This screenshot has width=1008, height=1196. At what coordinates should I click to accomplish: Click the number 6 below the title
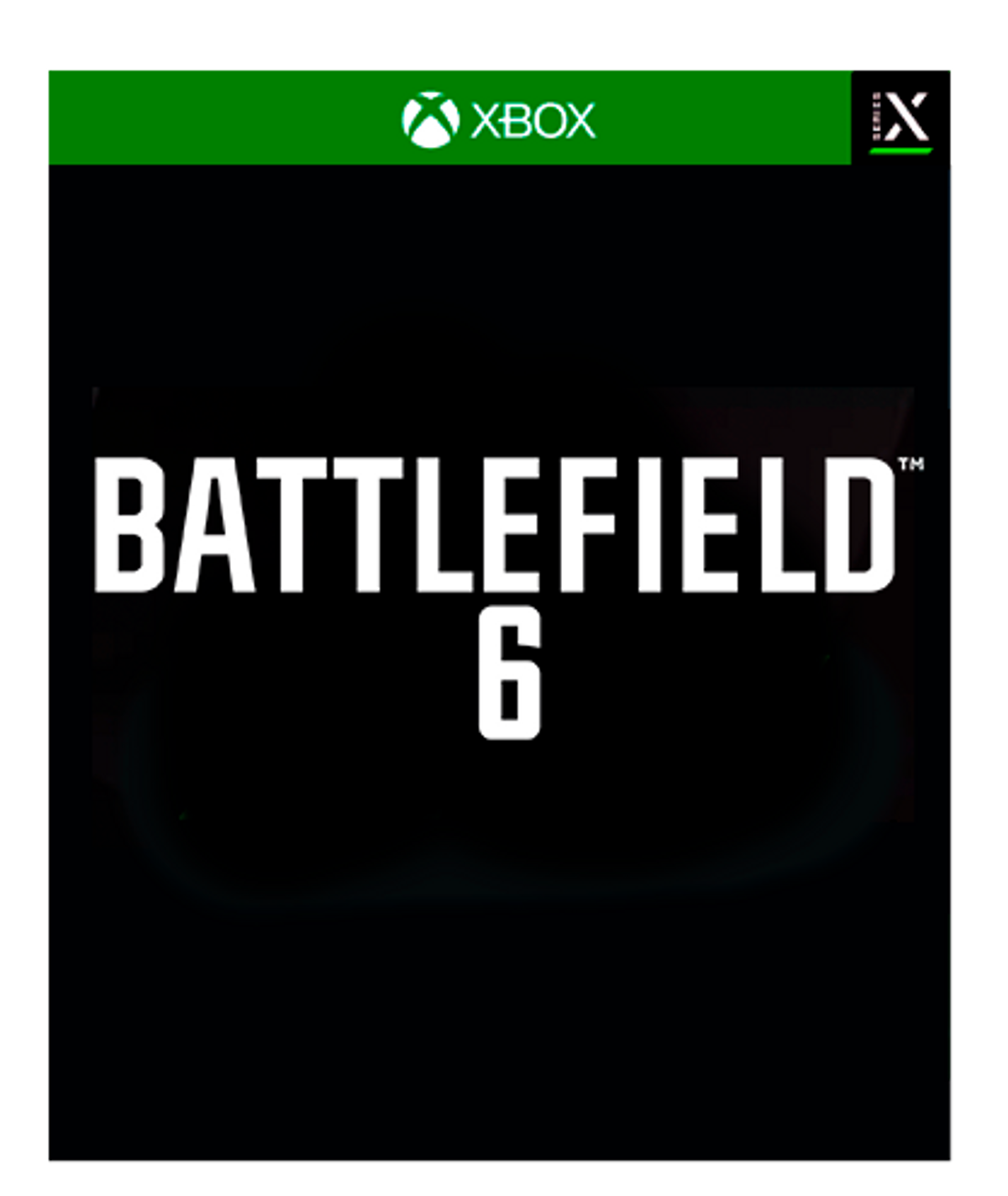tap(509, 681)
